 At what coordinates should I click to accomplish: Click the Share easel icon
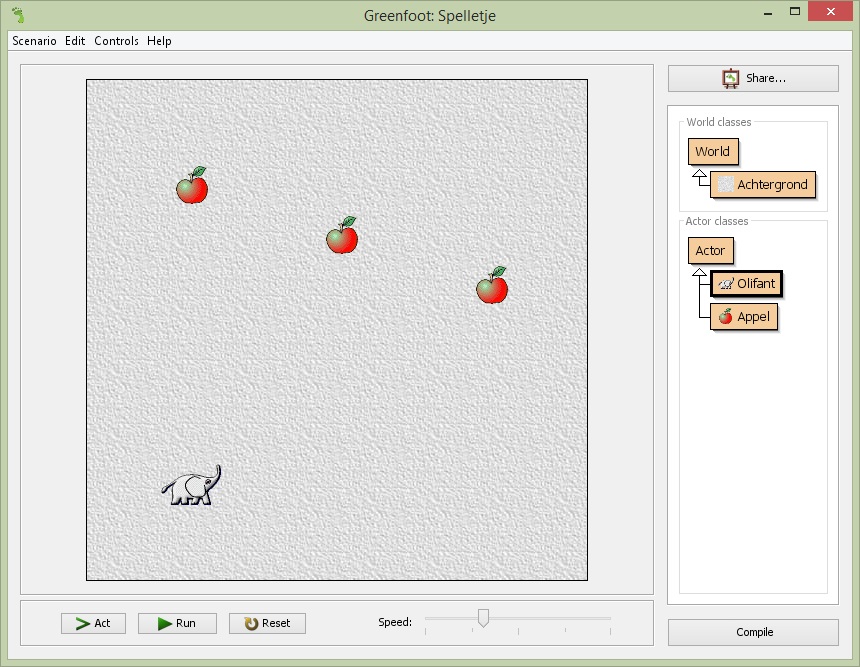(x=731, y=78)
